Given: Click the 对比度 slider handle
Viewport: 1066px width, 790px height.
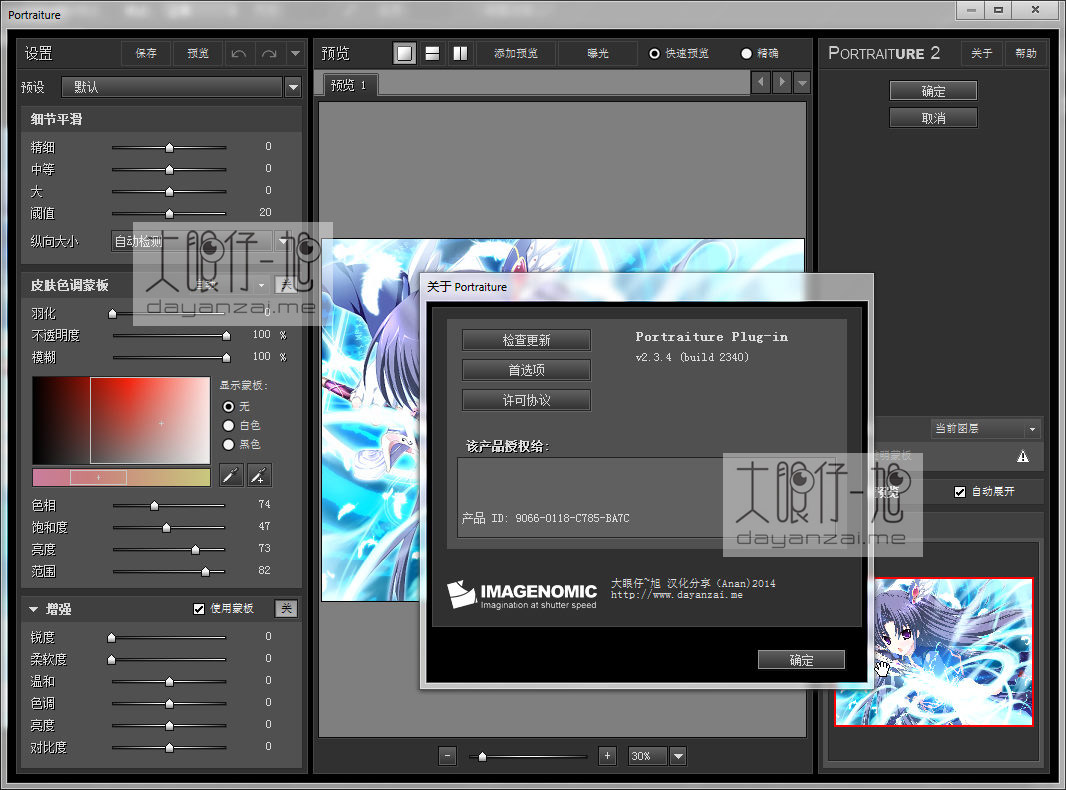Looking at the screenshot, I should pyautogui.click(x=169, y=747).
